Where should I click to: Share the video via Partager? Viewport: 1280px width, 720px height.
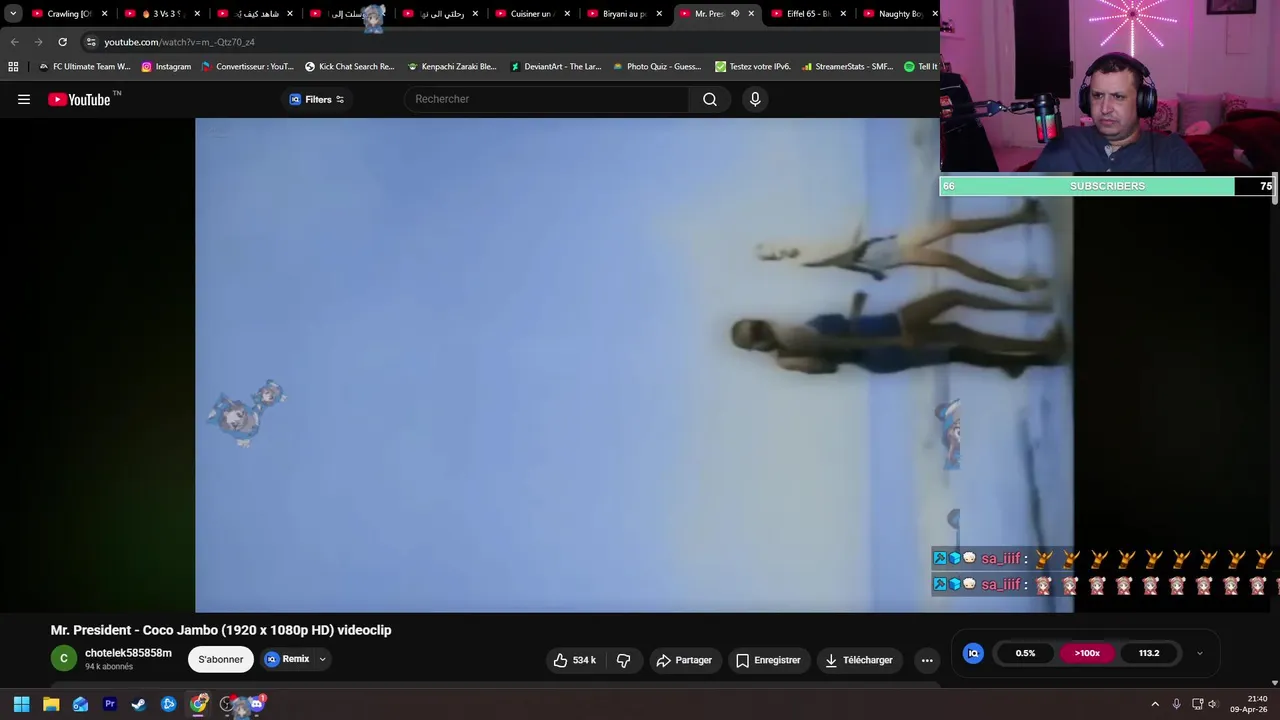point(684,660)
